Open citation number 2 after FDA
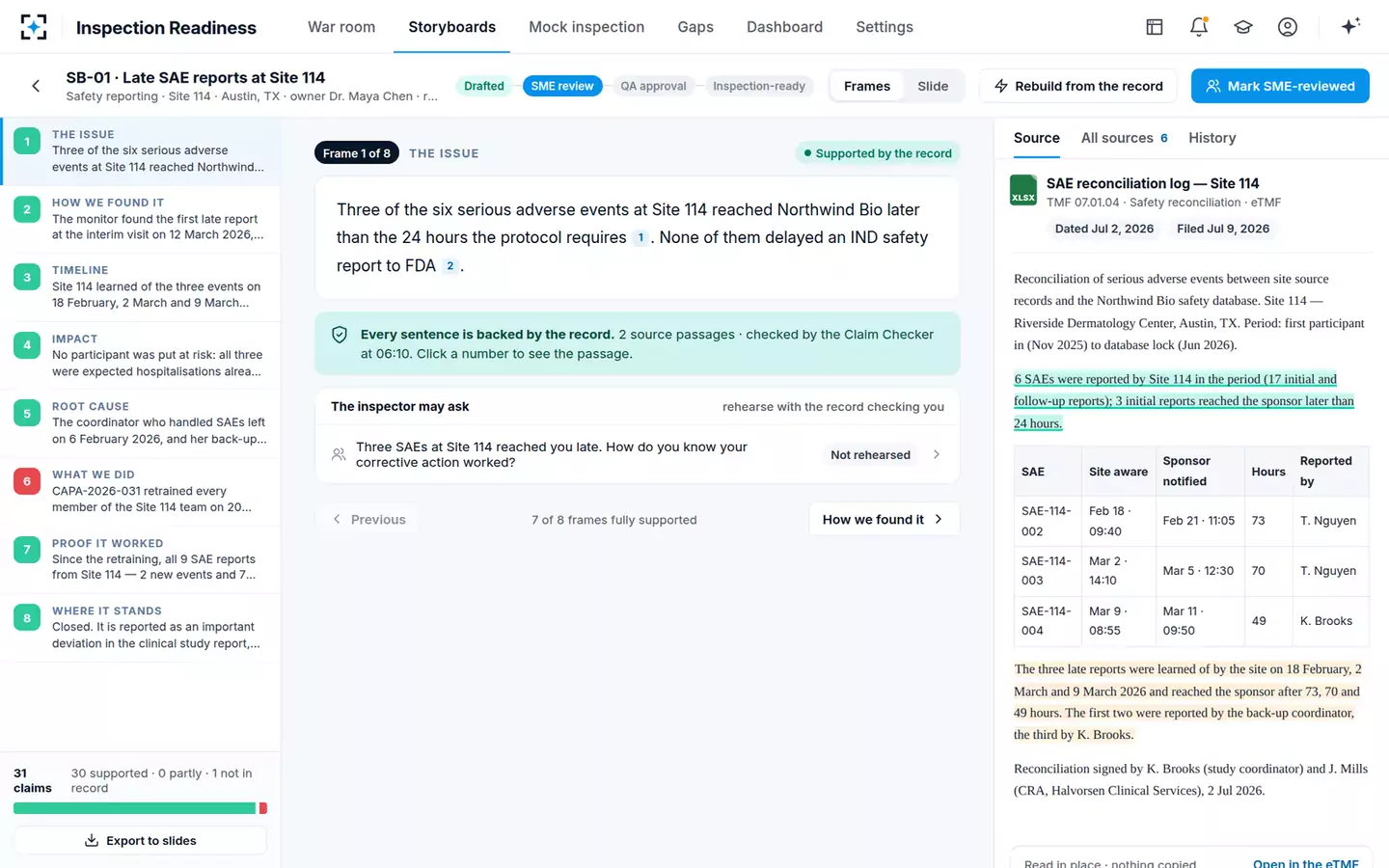1389x868 pixels. point(449,265)
